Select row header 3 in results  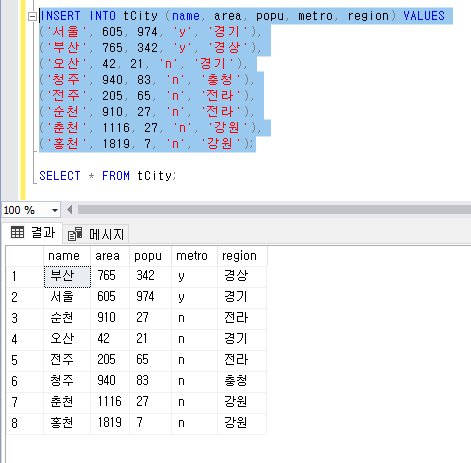pyautogui.click(x=25, y=319)
